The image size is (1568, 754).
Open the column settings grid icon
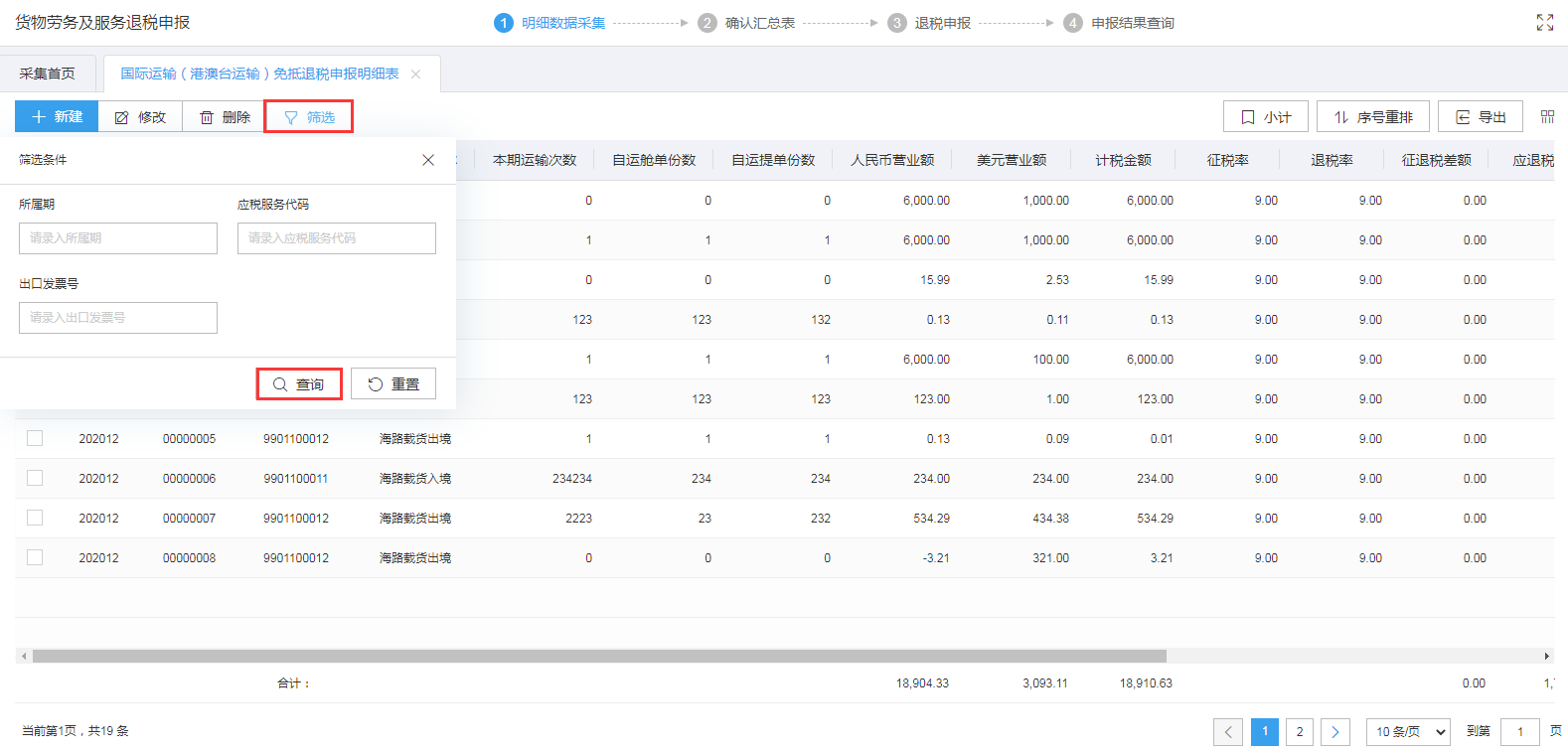point(1547,117)
